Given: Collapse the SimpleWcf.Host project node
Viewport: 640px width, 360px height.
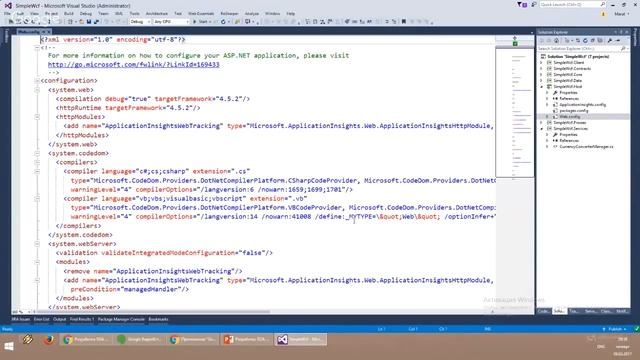Looking at the screenshot, I should (x=542, y=87).
